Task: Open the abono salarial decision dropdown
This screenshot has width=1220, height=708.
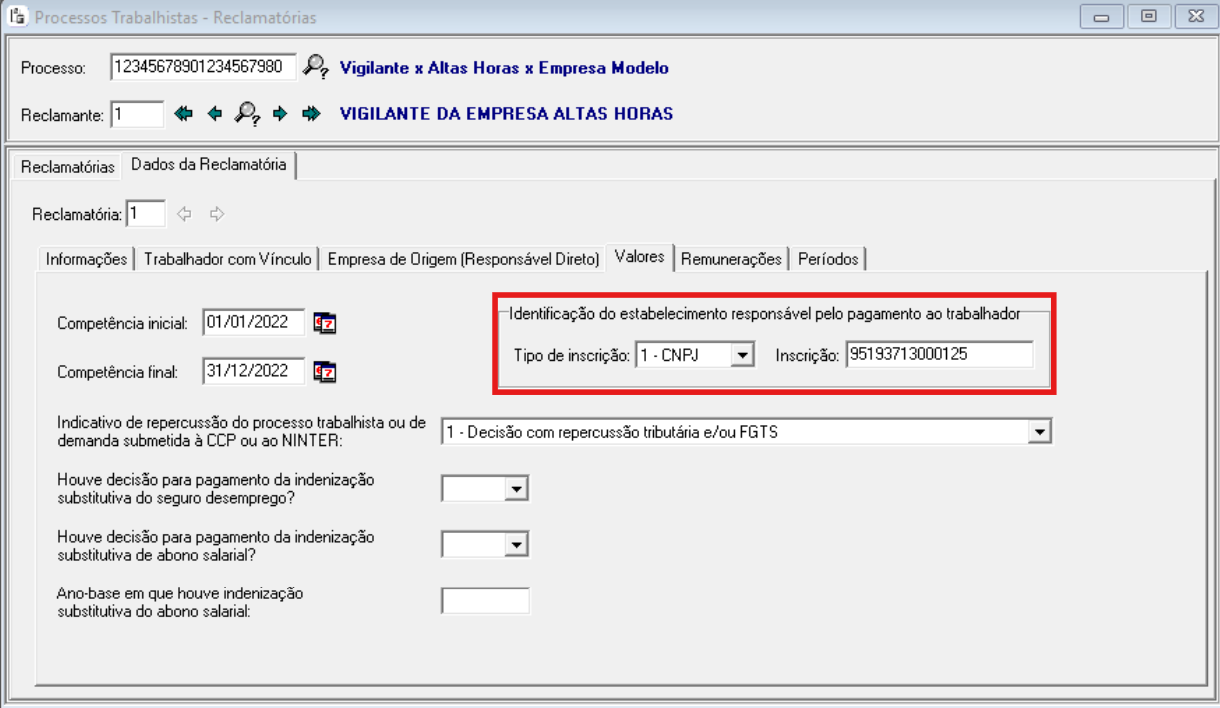Action: [x=516, y=544]
